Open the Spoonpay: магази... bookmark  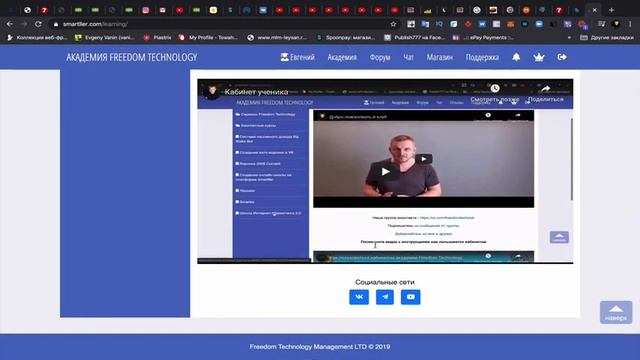coord(346,38)
